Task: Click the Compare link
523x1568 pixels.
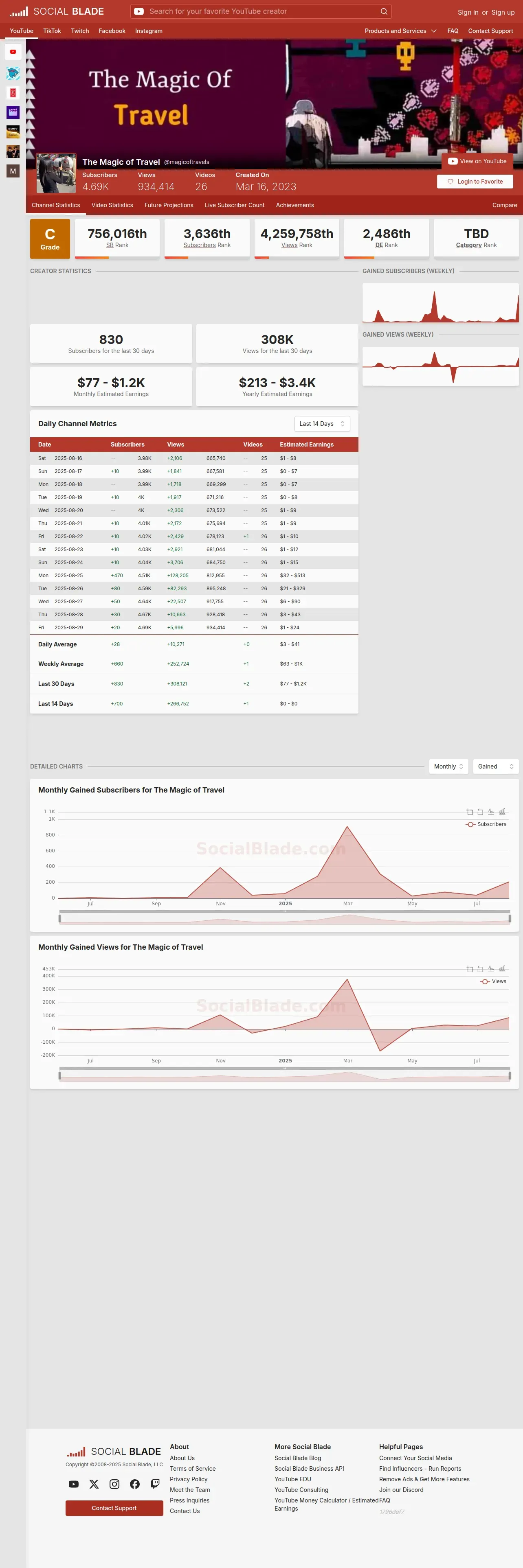Action: coord(505,205)
